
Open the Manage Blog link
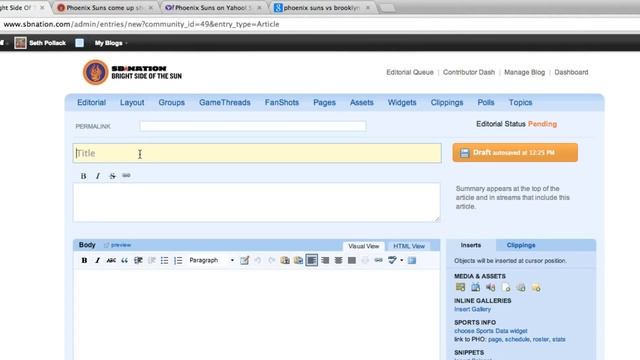point(524,72)
